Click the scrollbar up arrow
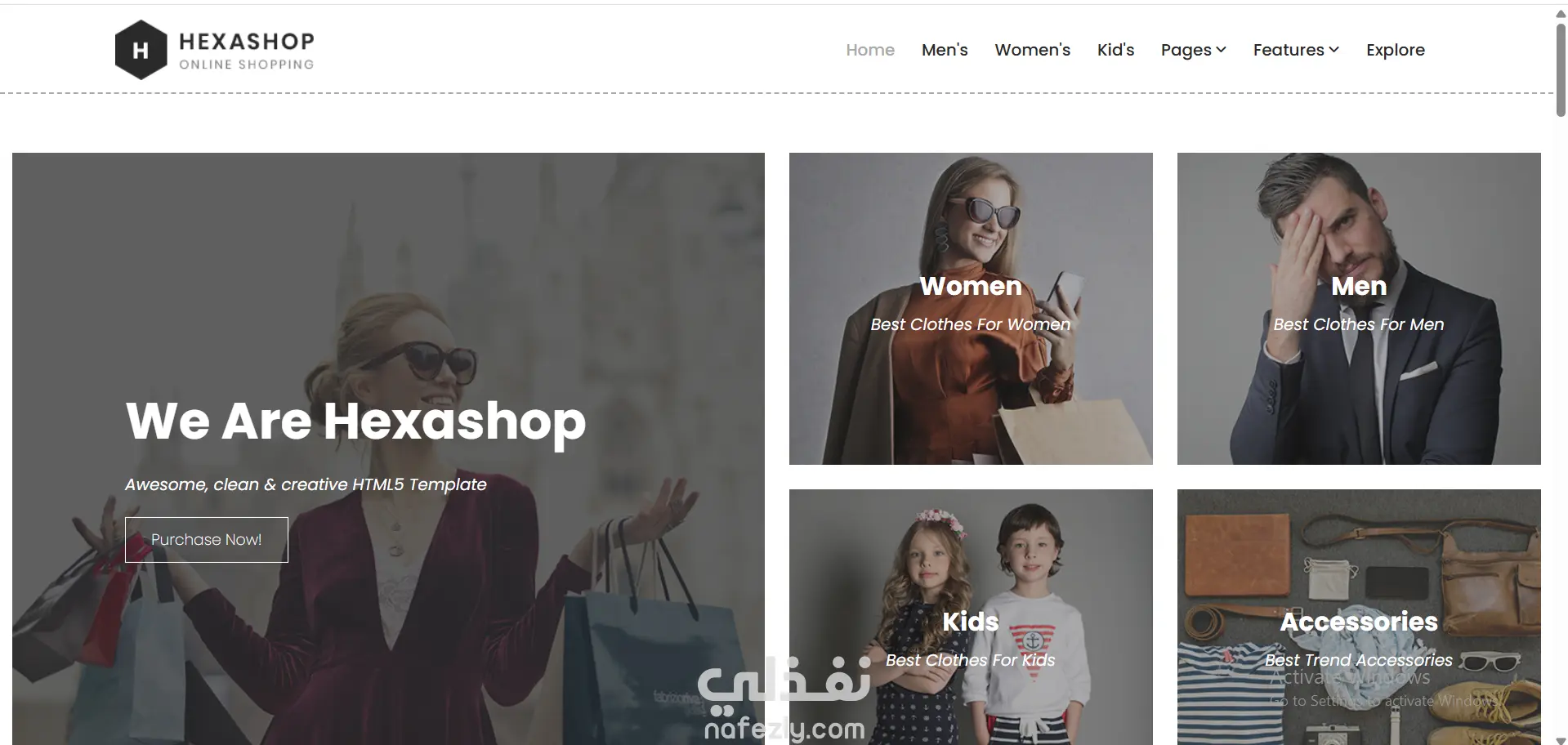The image size is (1568, 745). coord(1561,14)
